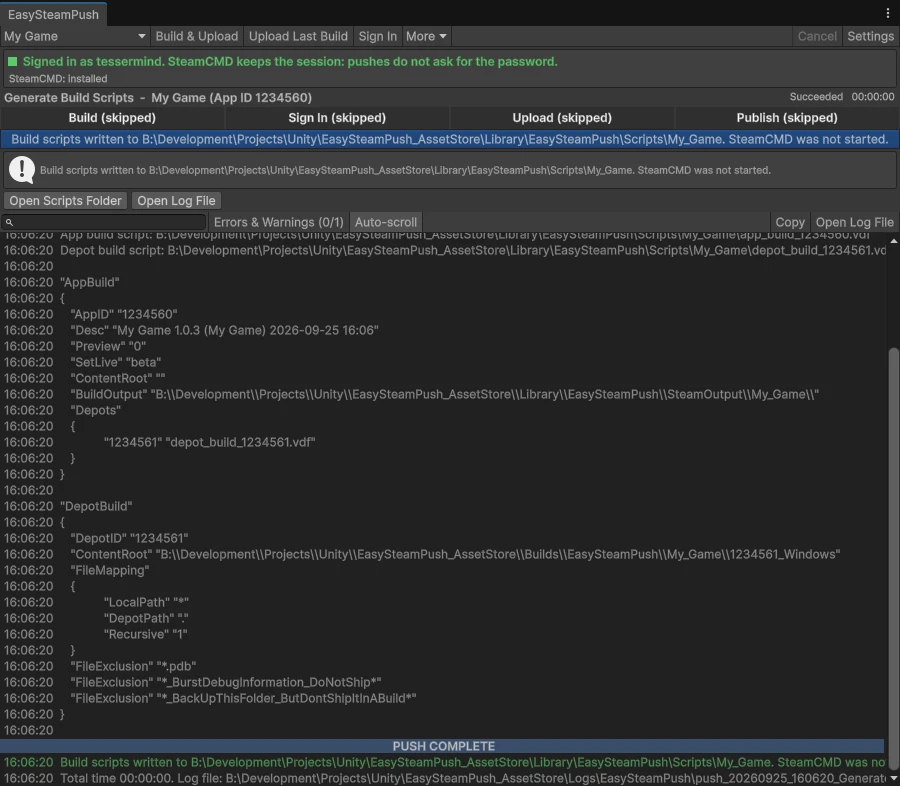
Task: Select the BackUpThisFolder_ButDontShipItInABuild exclusion line
Action: (x=443, y=699)
